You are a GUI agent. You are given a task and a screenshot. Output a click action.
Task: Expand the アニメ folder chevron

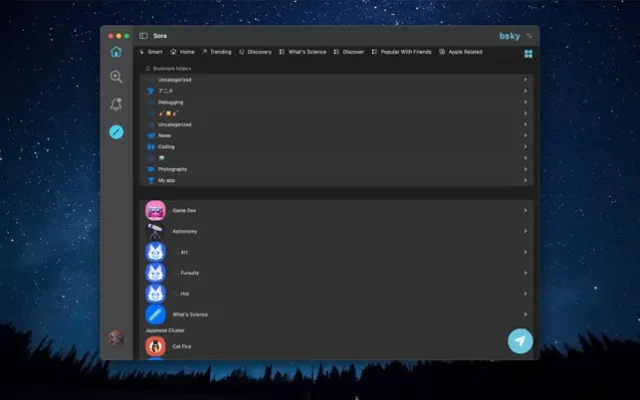[x=525, y=91]
